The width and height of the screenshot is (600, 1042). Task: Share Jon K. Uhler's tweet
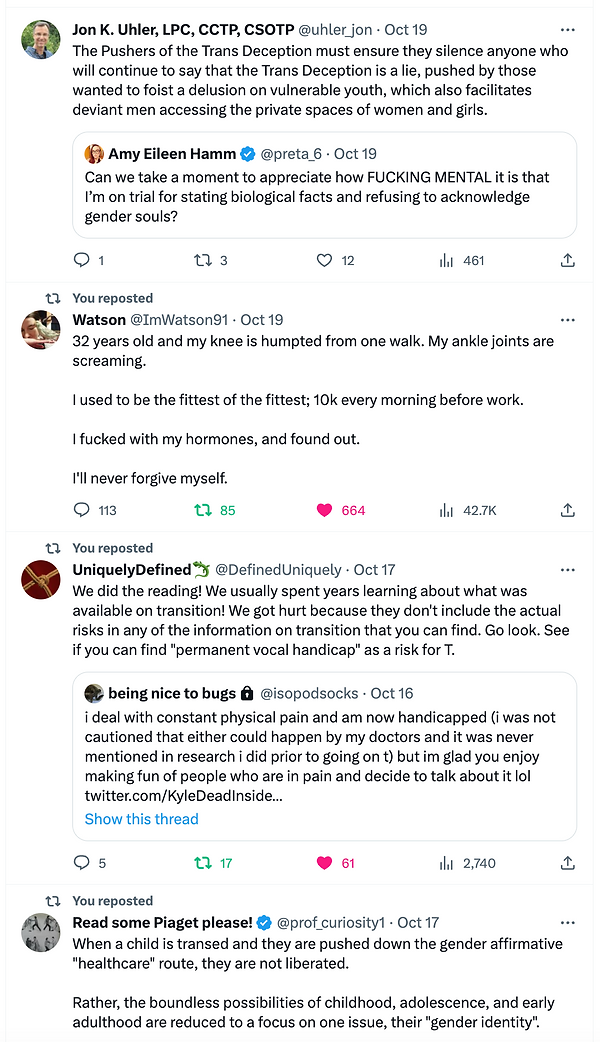click(x=567, y=260)
